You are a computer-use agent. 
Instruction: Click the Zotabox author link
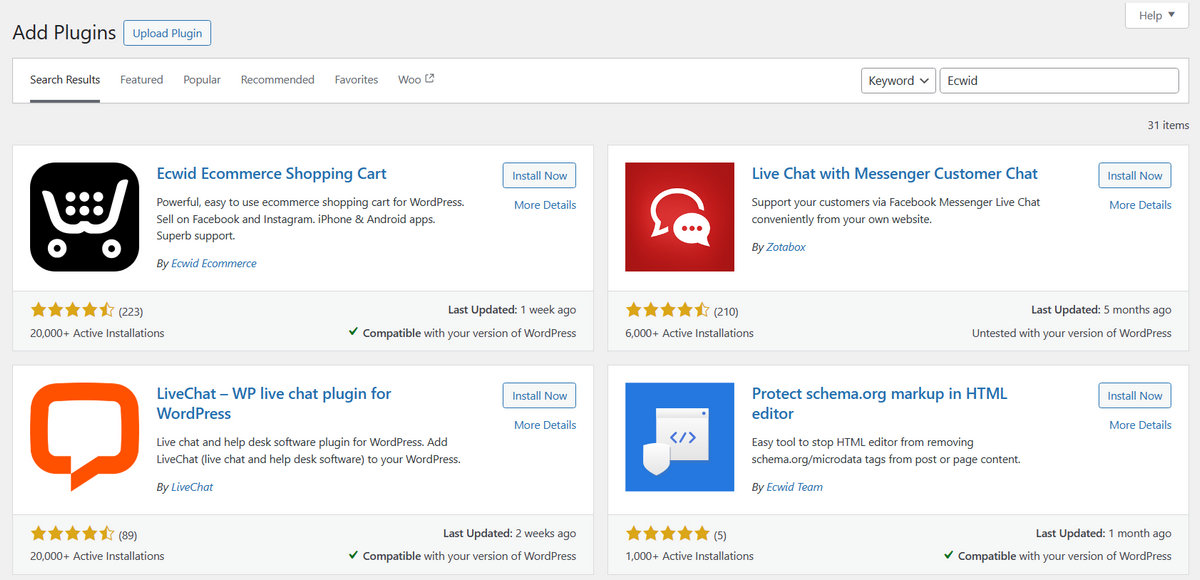pos(786,246)
